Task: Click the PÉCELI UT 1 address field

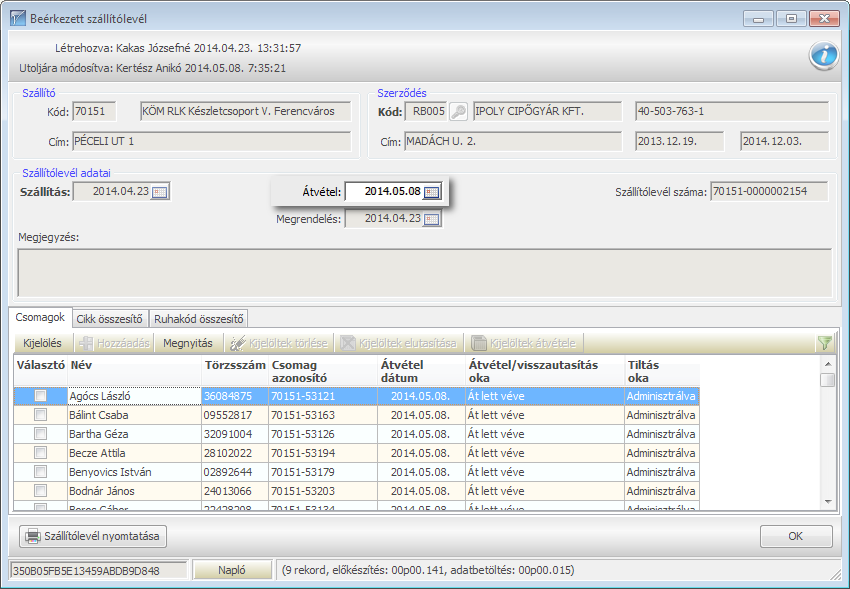Action: [x=211, y=141]
